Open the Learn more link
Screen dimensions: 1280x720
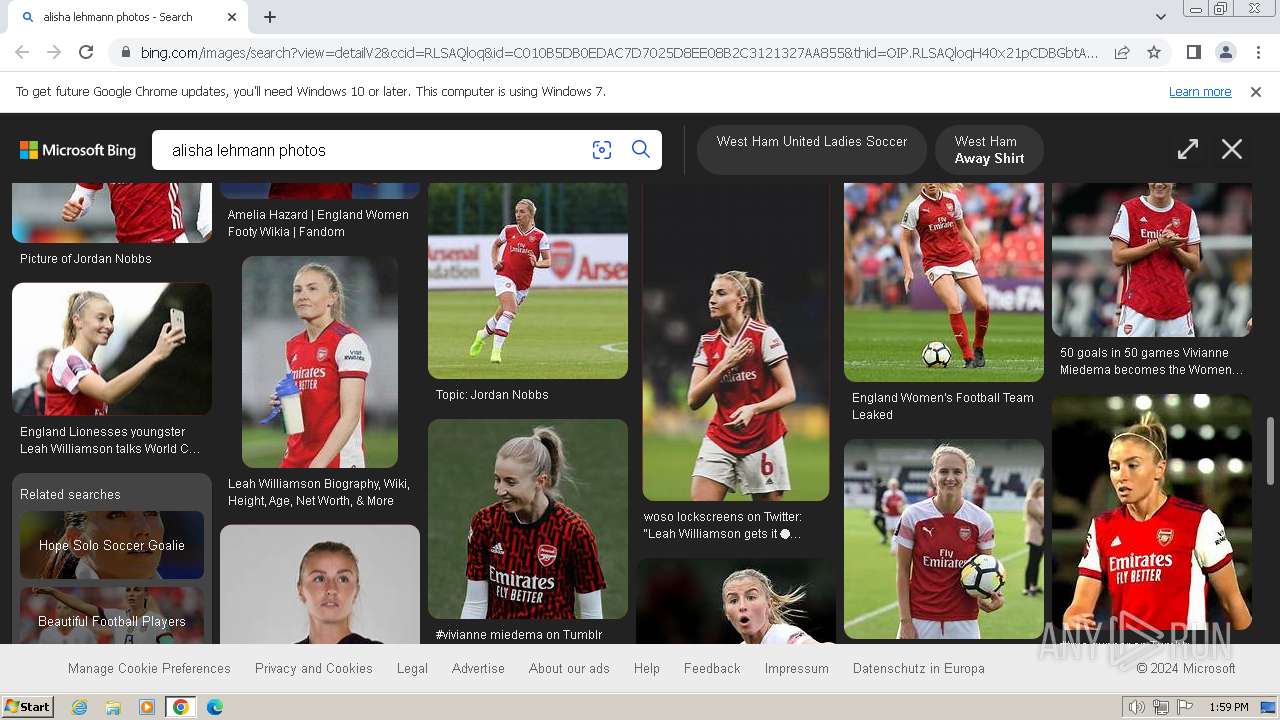click(1200, 92)
